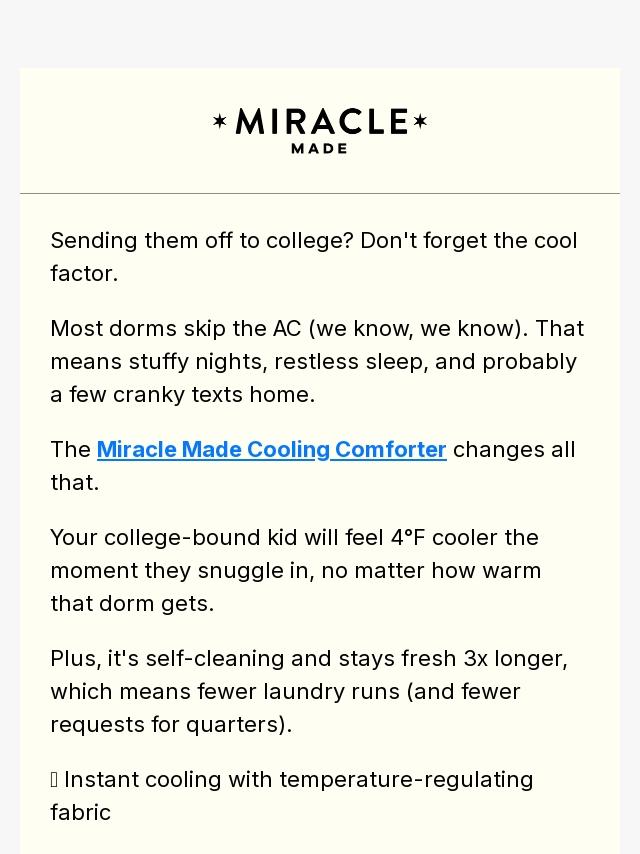
Task: Click the Most dorms skip the AC paragraph
Action: [x=317, y=362]
